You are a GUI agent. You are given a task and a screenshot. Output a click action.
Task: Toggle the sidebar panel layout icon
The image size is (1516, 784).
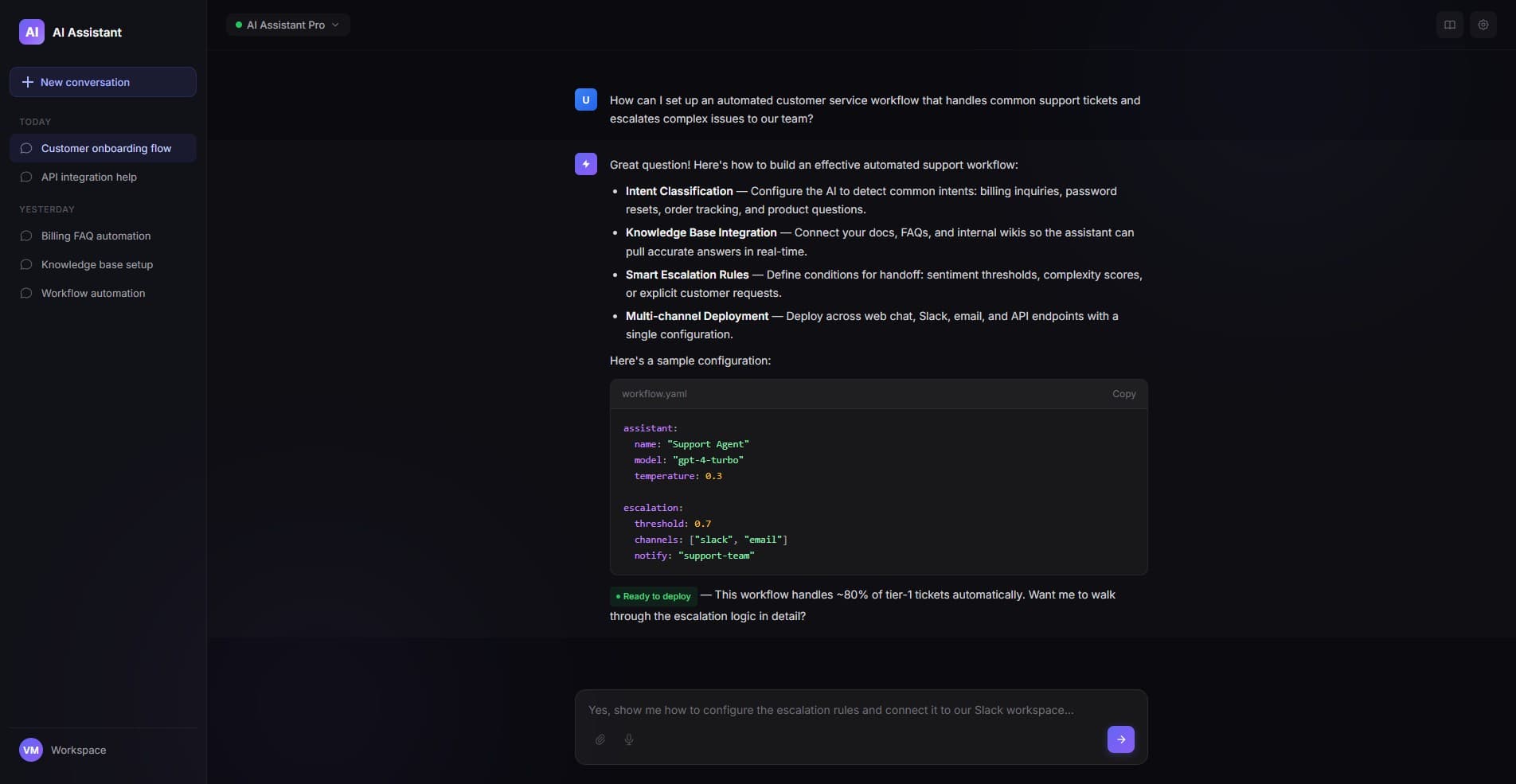pyautogui.click(x=1449, y=25)
